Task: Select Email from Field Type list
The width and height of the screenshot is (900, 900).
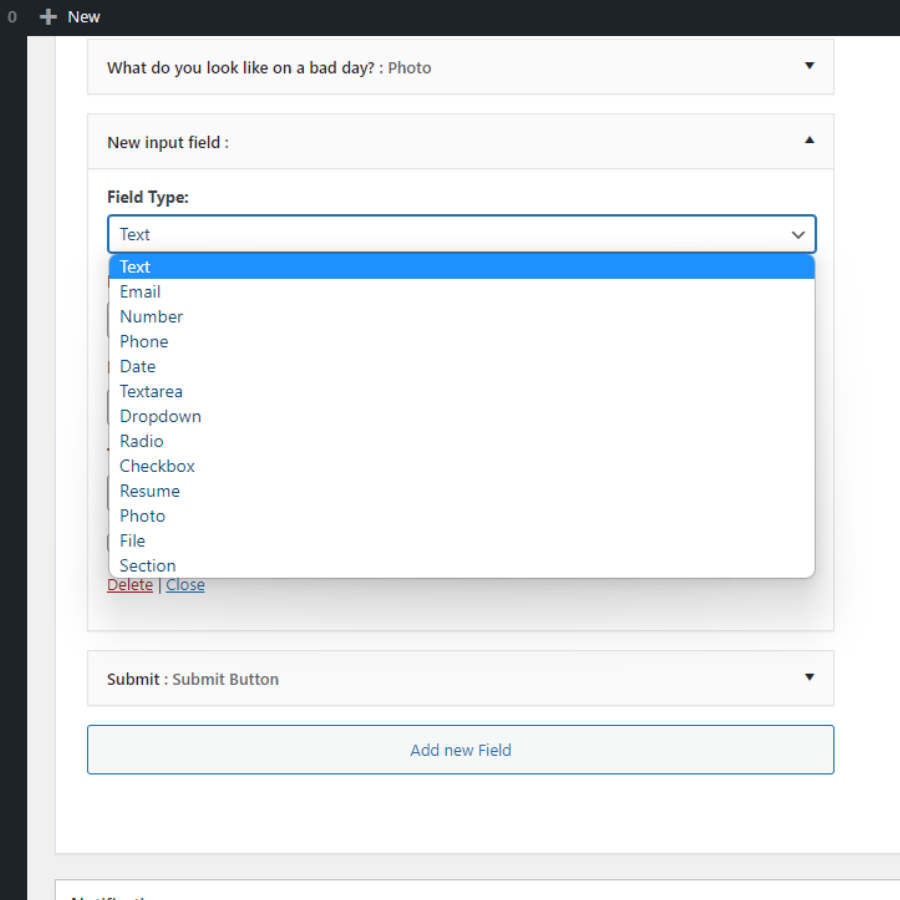Action: click(x=461, y=292)
